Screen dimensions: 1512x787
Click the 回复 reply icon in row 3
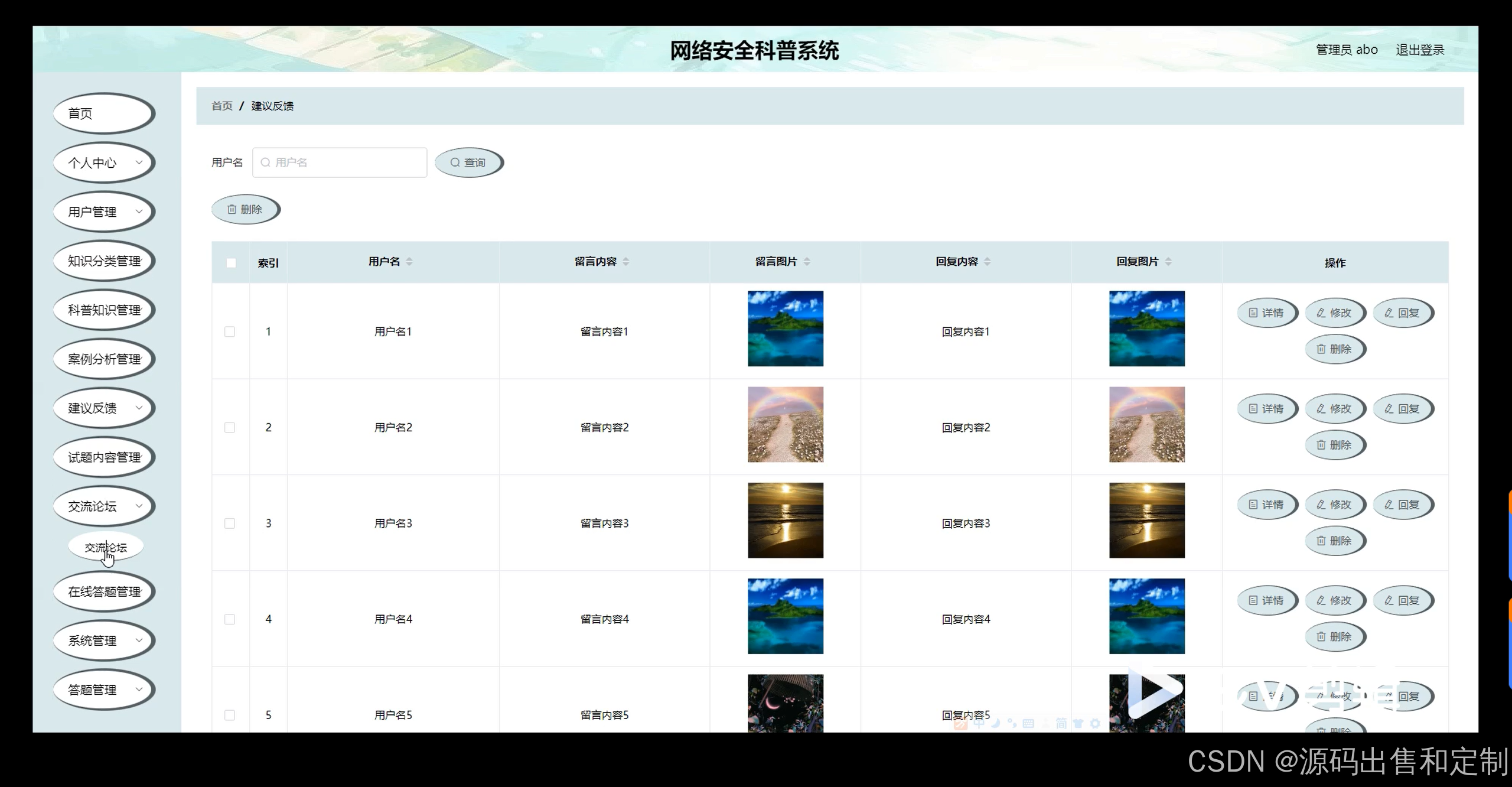click(1402, 505)
